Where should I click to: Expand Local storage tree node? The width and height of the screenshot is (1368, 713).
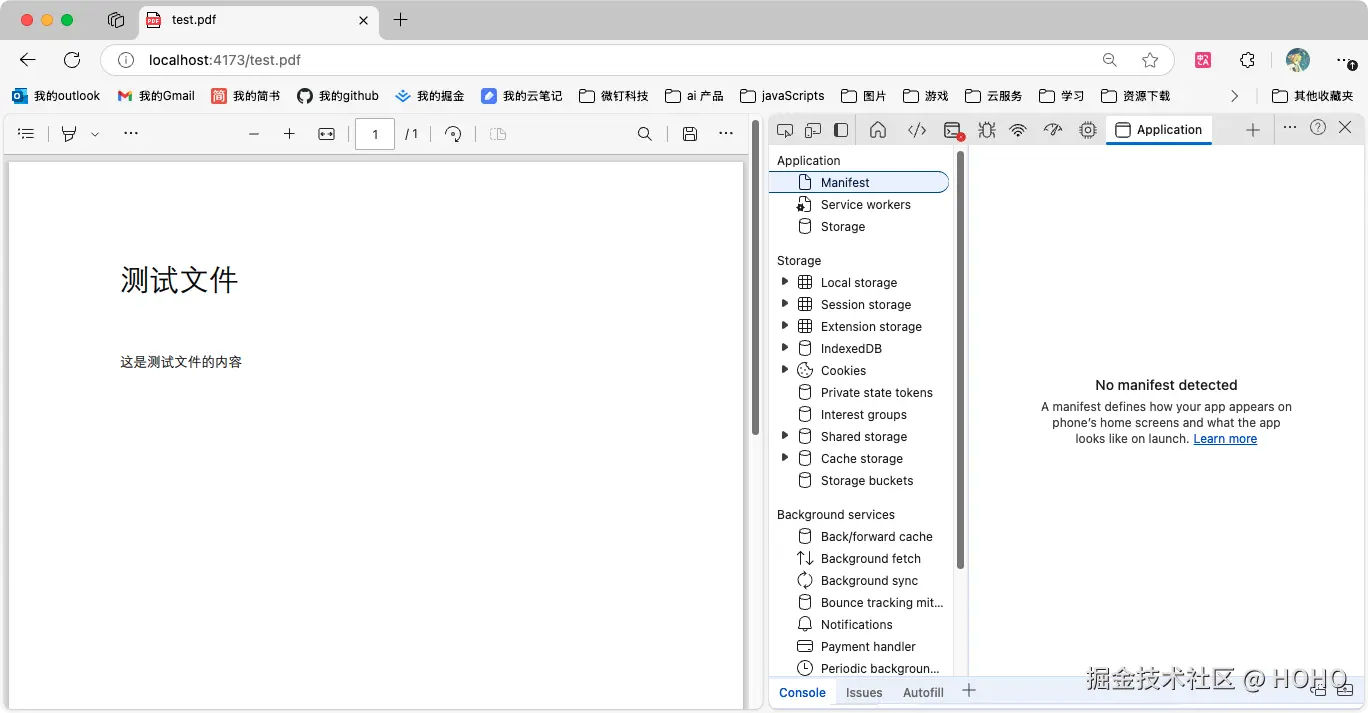pos(785,282)
